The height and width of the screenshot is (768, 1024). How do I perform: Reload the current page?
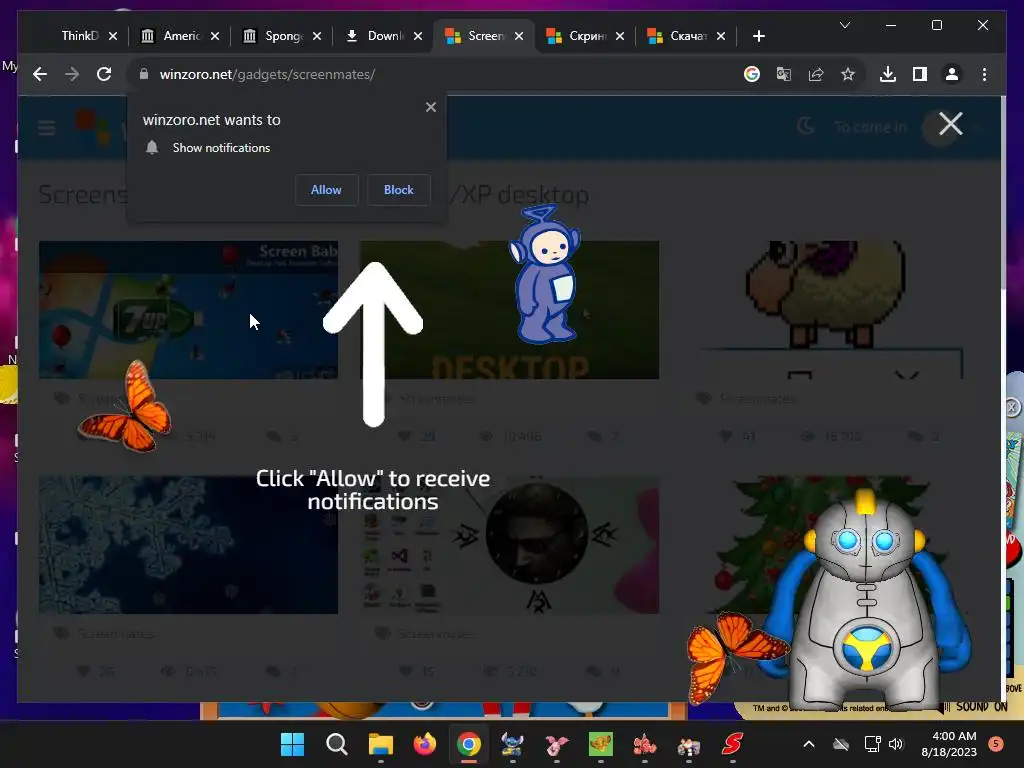104,74
